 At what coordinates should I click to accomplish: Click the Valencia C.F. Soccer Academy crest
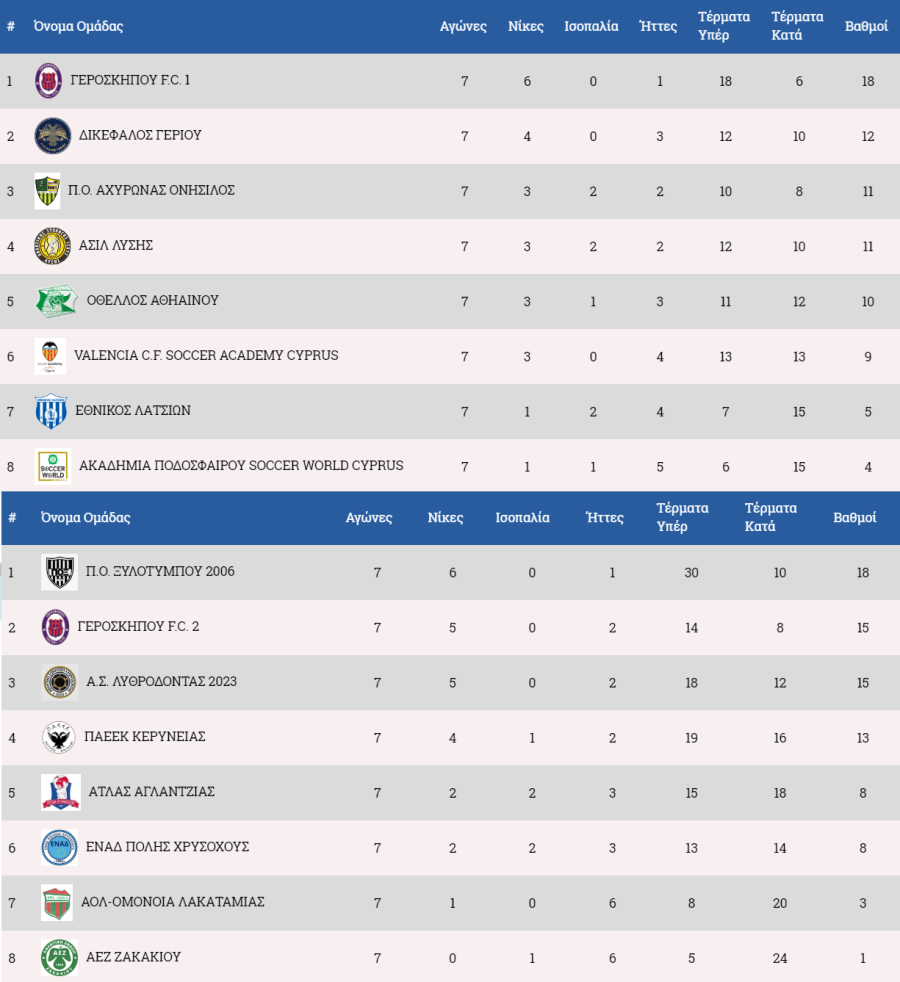tap(50, 356)
